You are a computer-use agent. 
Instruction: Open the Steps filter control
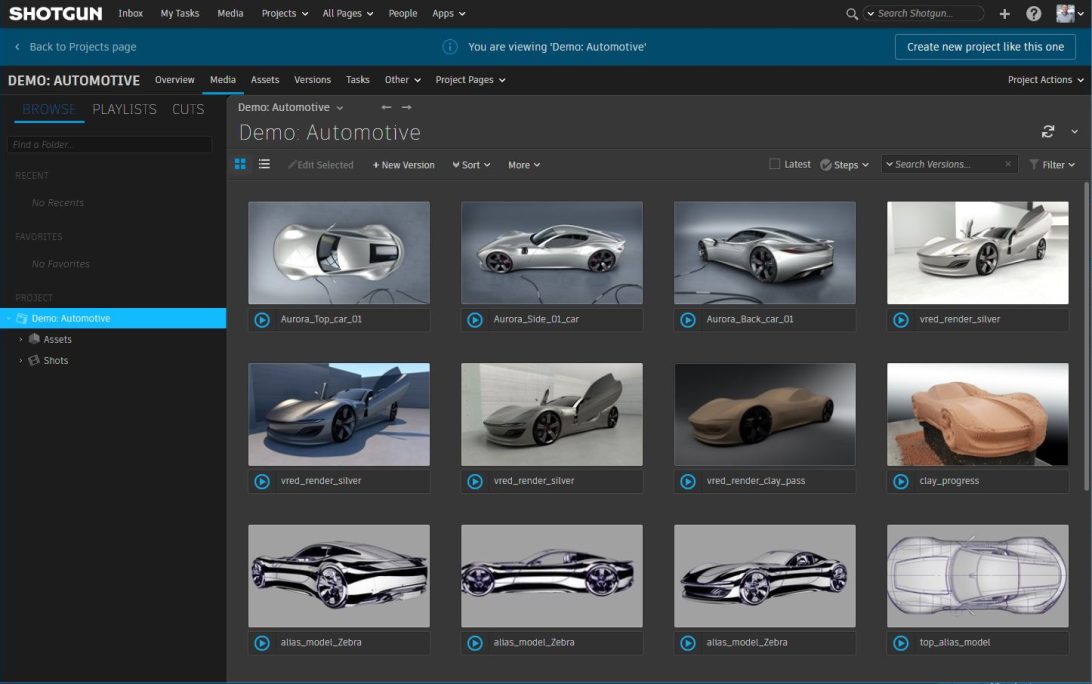(x=843, y=164)
